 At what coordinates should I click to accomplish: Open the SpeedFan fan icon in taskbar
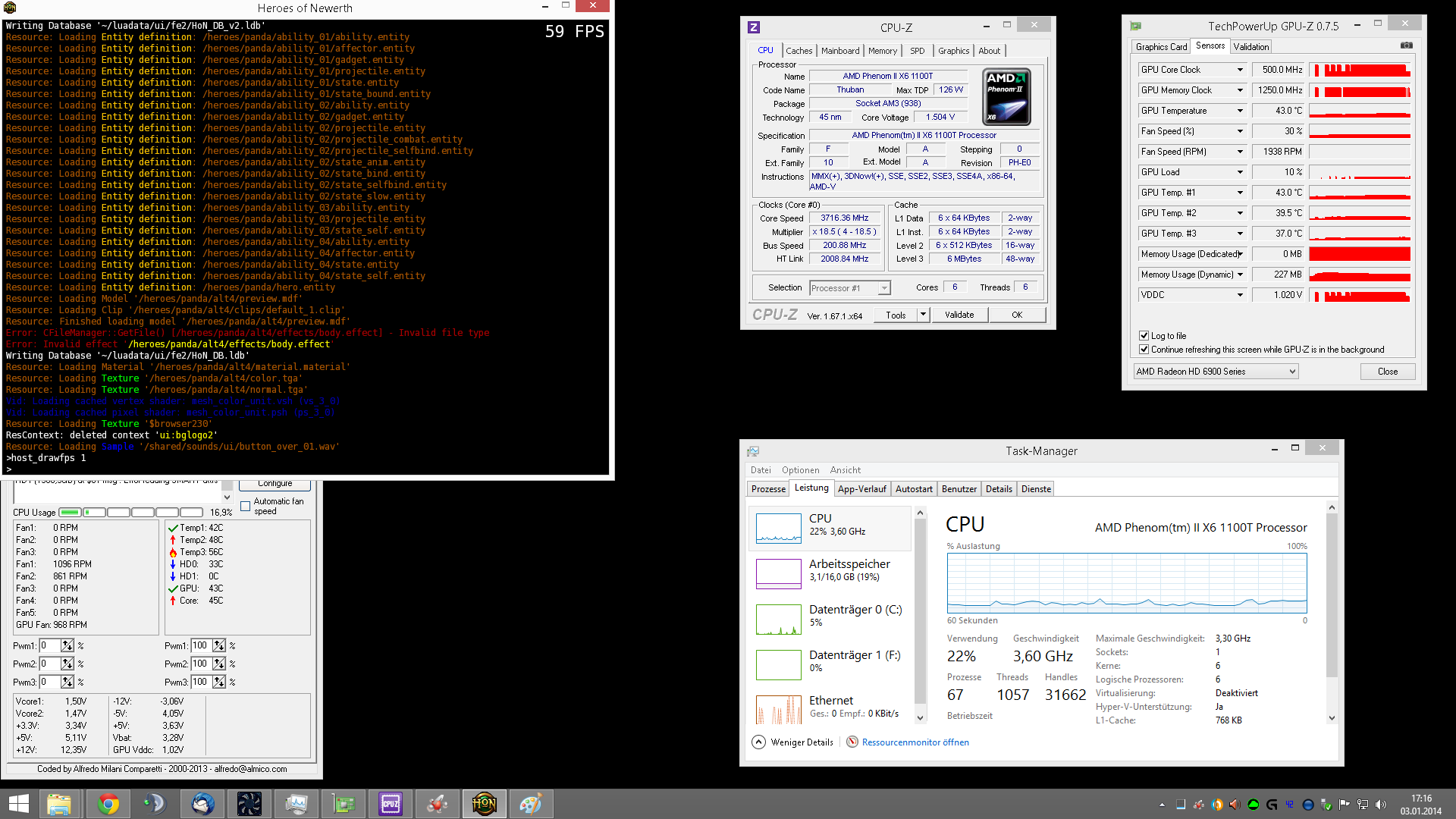249,804
